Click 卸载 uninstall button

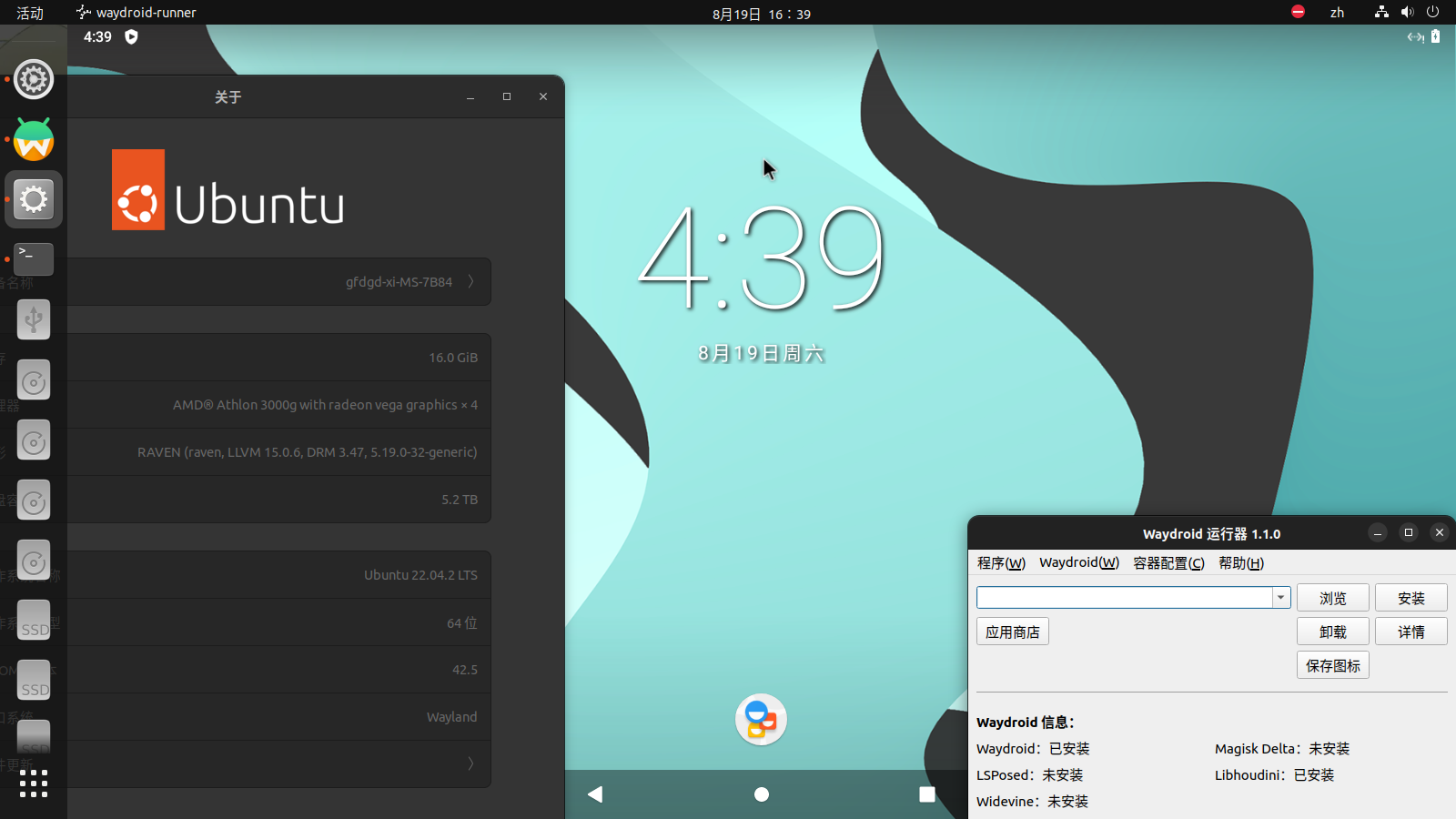pos(1333,632)
